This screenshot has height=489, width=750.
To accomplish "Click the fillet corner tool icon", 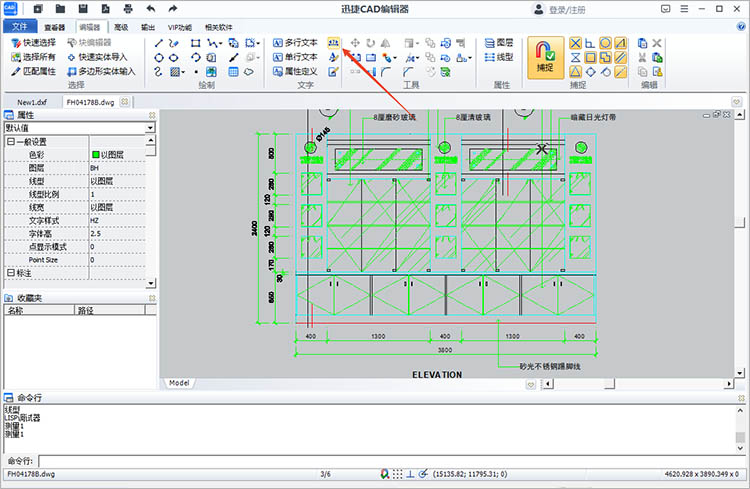I will pos(386,72).
